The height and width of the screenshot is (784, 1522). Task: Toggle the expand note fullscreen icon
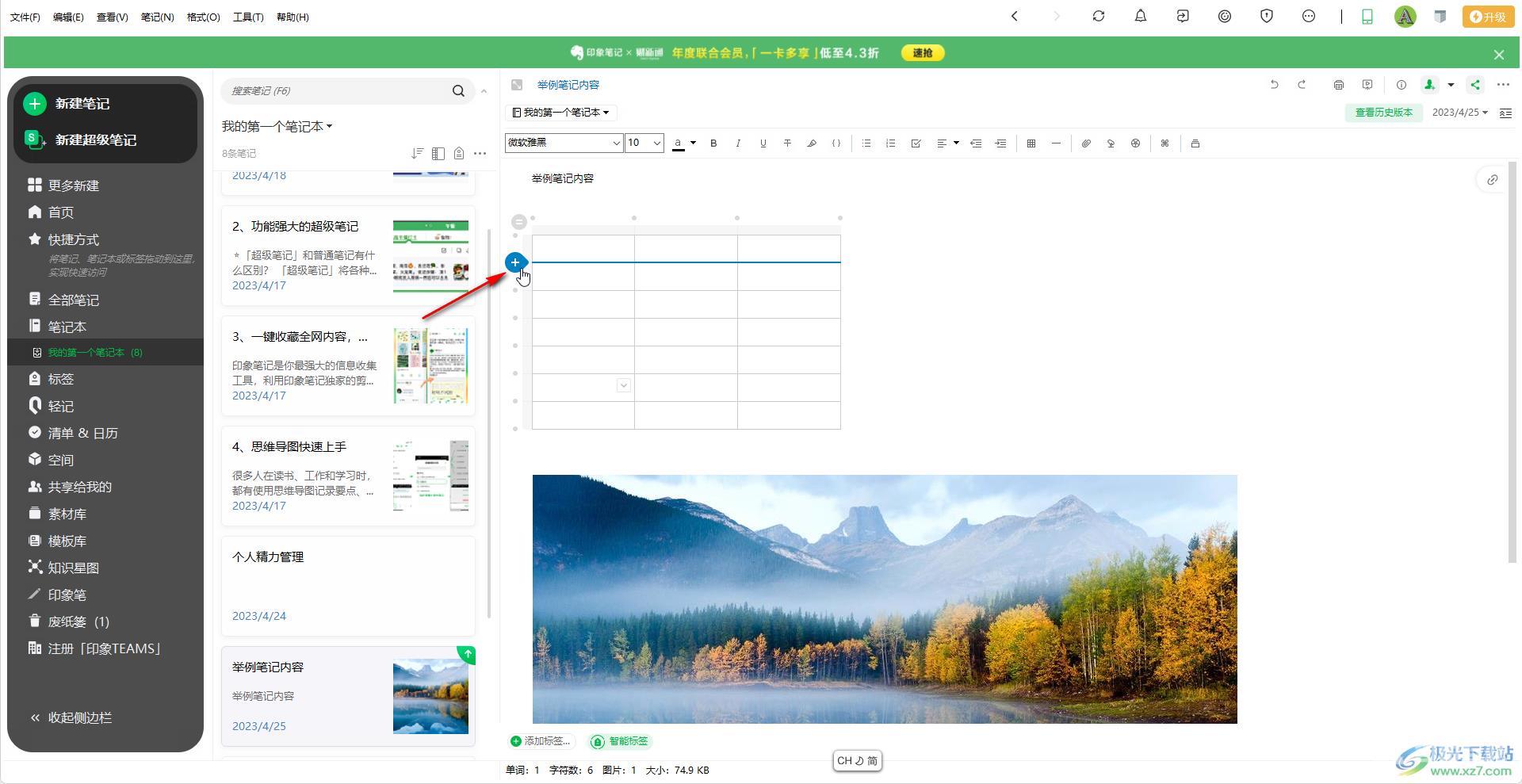(516, 85)
